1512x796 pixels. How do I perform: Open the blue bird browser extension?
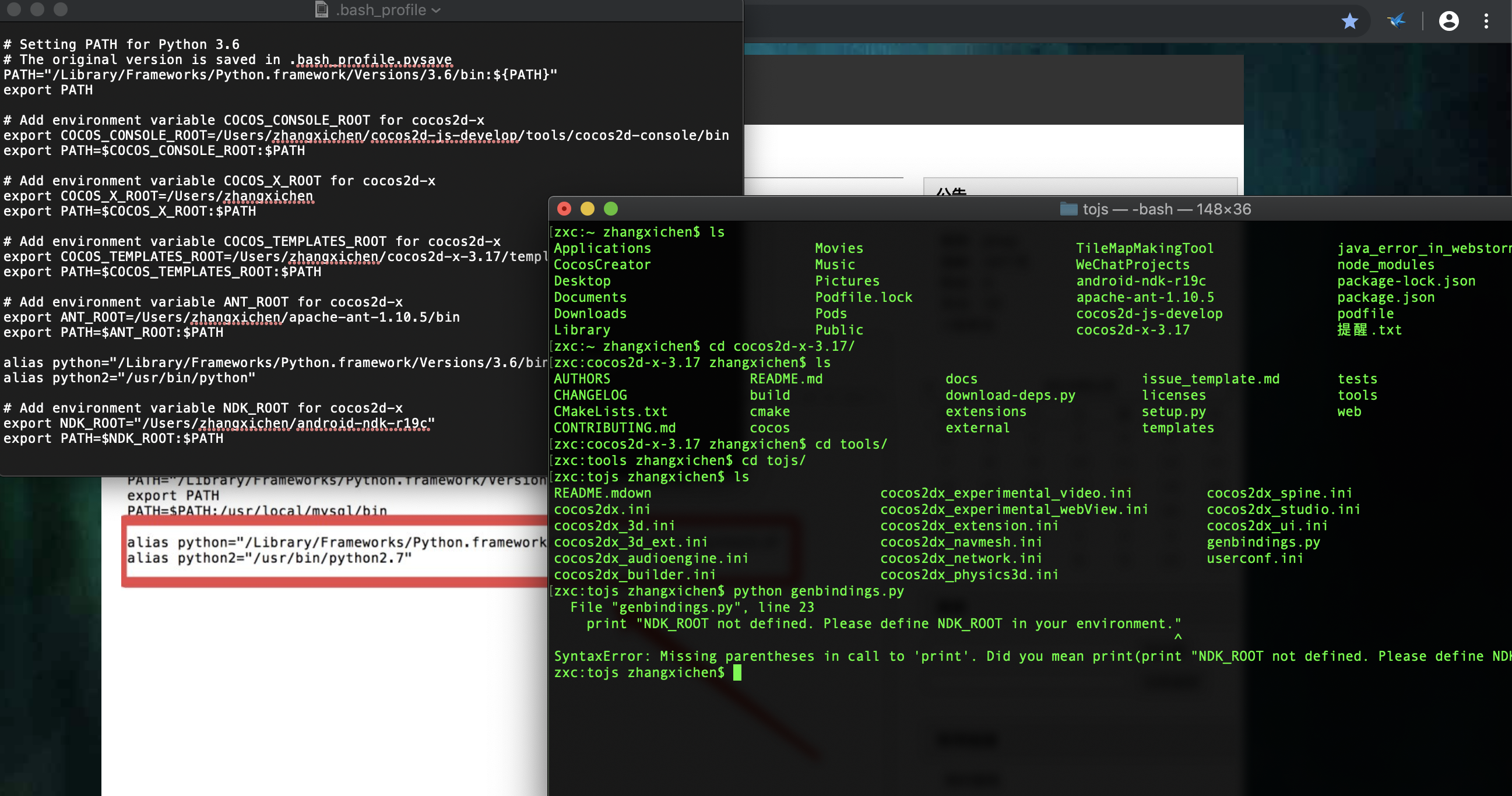point(1396,22)
